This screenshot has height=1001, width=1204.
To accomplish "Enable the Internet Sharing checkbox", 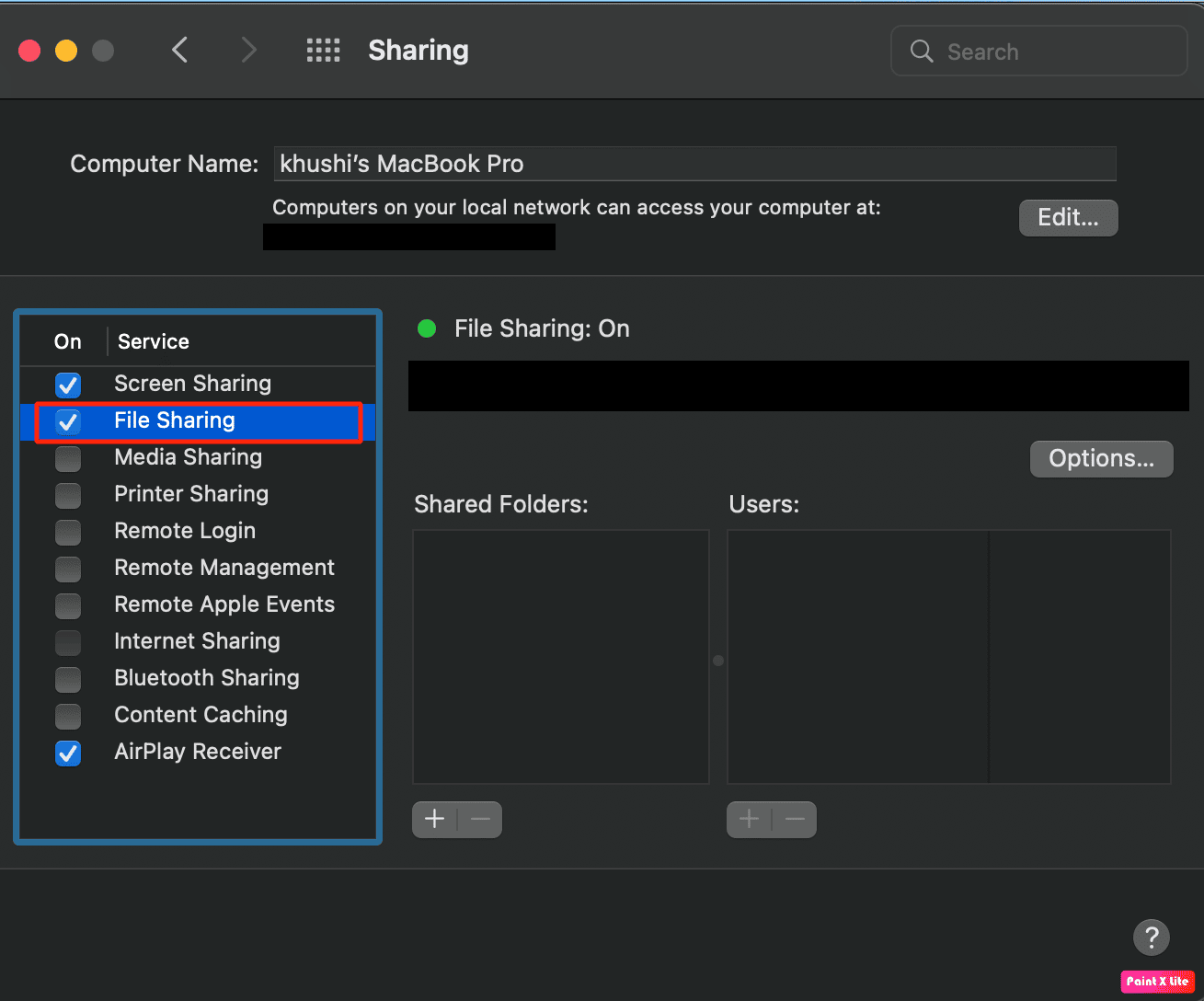I will [x=68, y=642].
